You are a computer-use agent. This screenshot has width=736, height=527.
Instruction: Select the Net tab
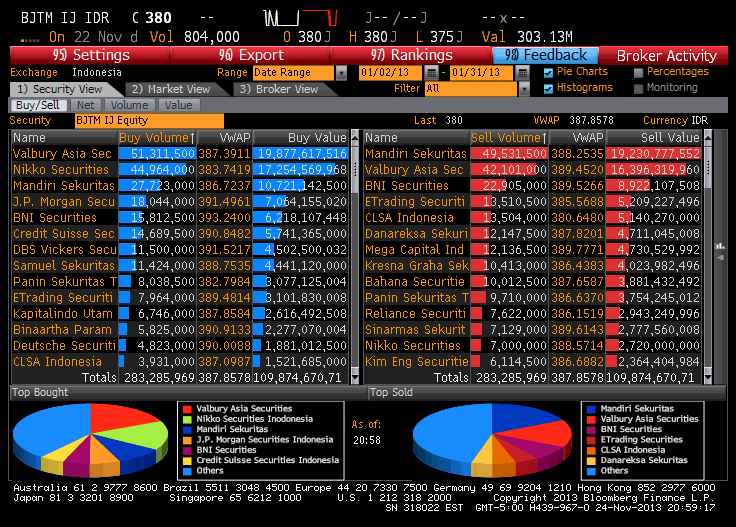pos(86,105)
